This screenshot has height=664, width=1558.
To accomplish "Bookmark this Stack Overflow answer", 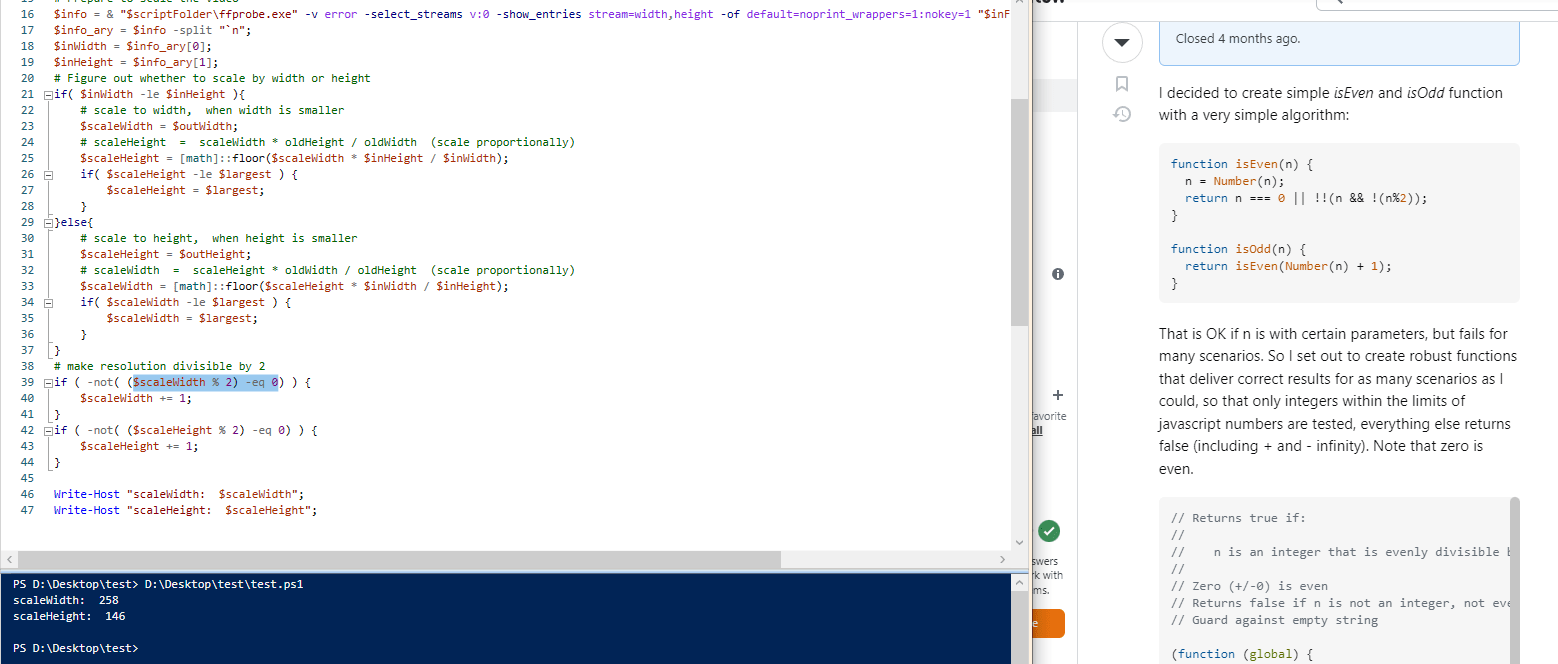I will tap(1122, 83).
